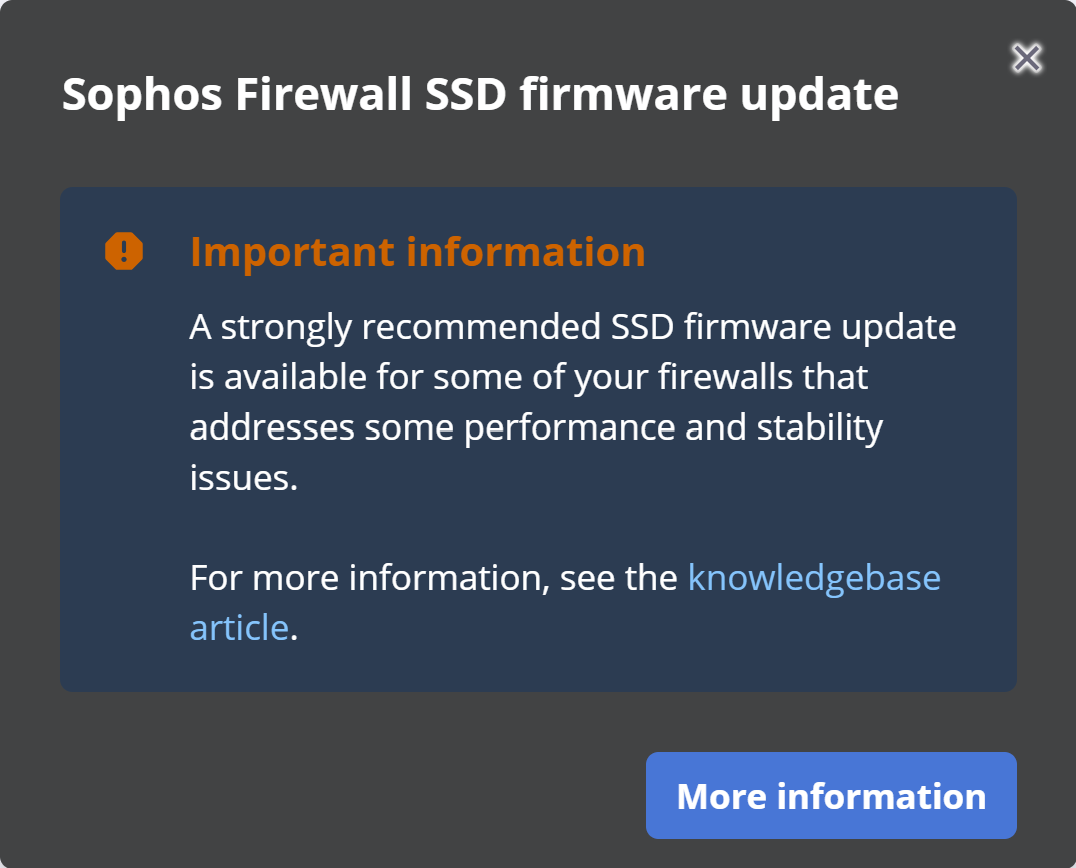Image resolution: width=1076 pixels, height=868 pixels.
Task: Select the Important information heading
Action: 417,252
